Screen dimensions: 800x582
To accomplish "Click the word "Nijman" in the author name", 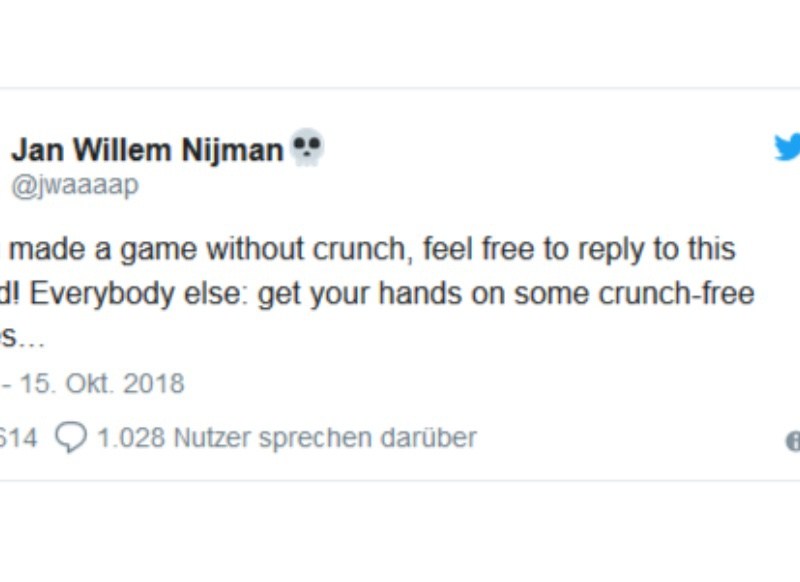I will 234,150.
